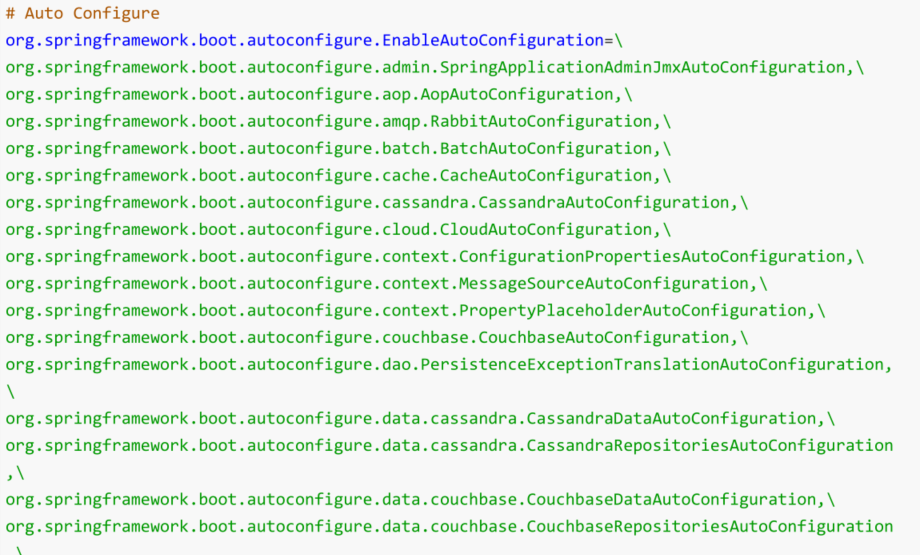Select the batch.BatchAutoConfiguration line
This screenshot has height=555, width=920.
point(338,149)
